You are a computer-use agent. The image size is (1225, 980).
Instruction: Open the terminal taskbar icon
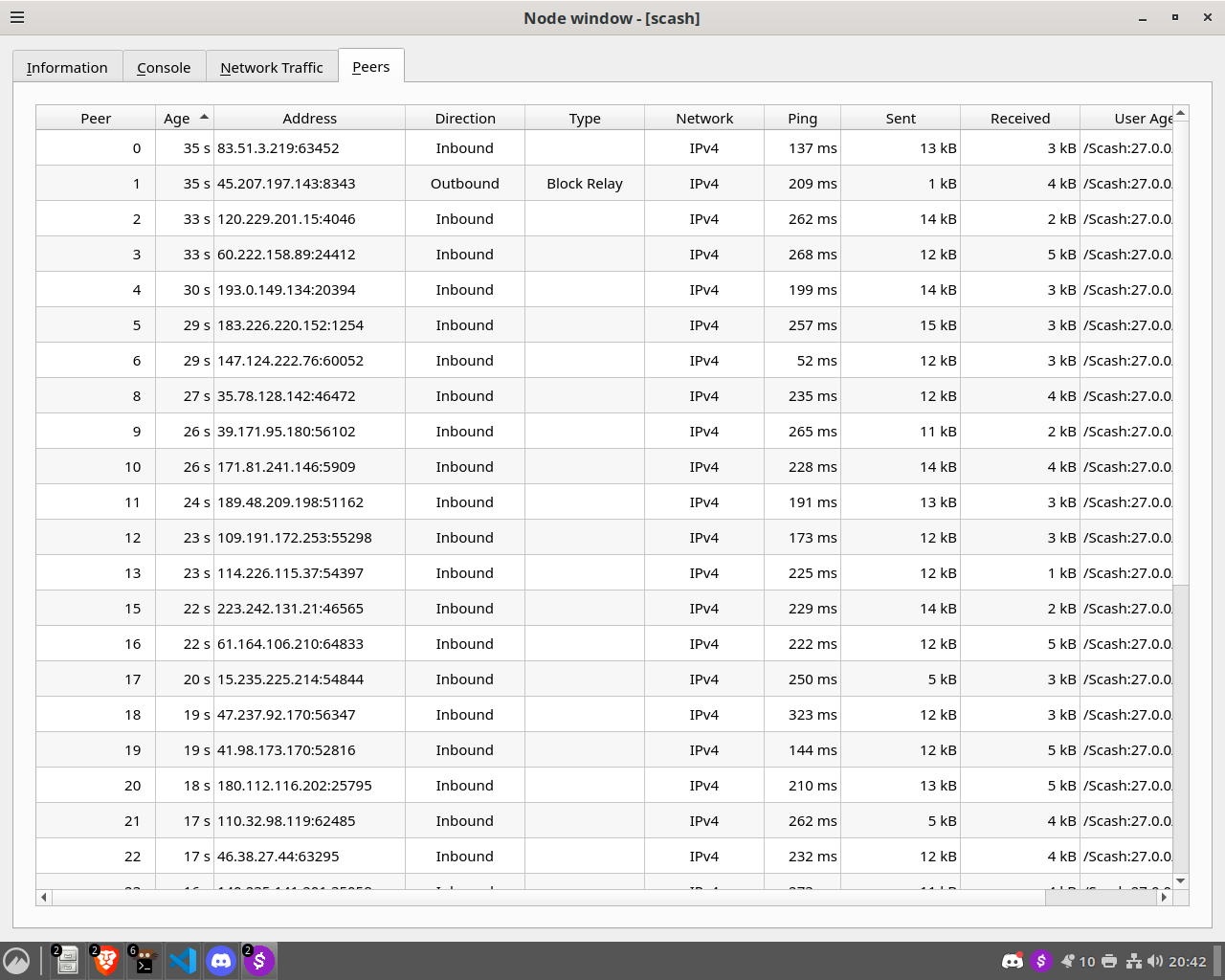145,961
